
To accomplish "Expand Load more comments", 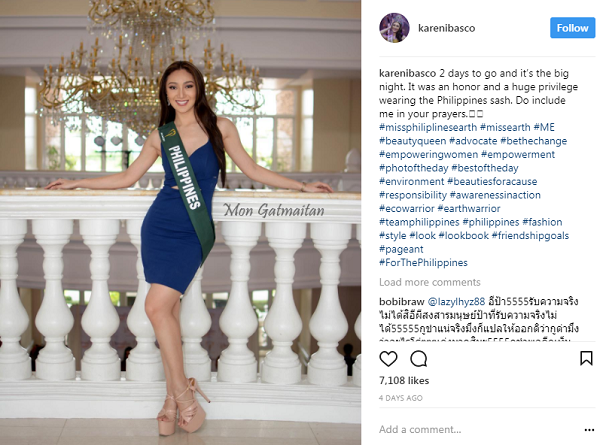I will point(430,282).
